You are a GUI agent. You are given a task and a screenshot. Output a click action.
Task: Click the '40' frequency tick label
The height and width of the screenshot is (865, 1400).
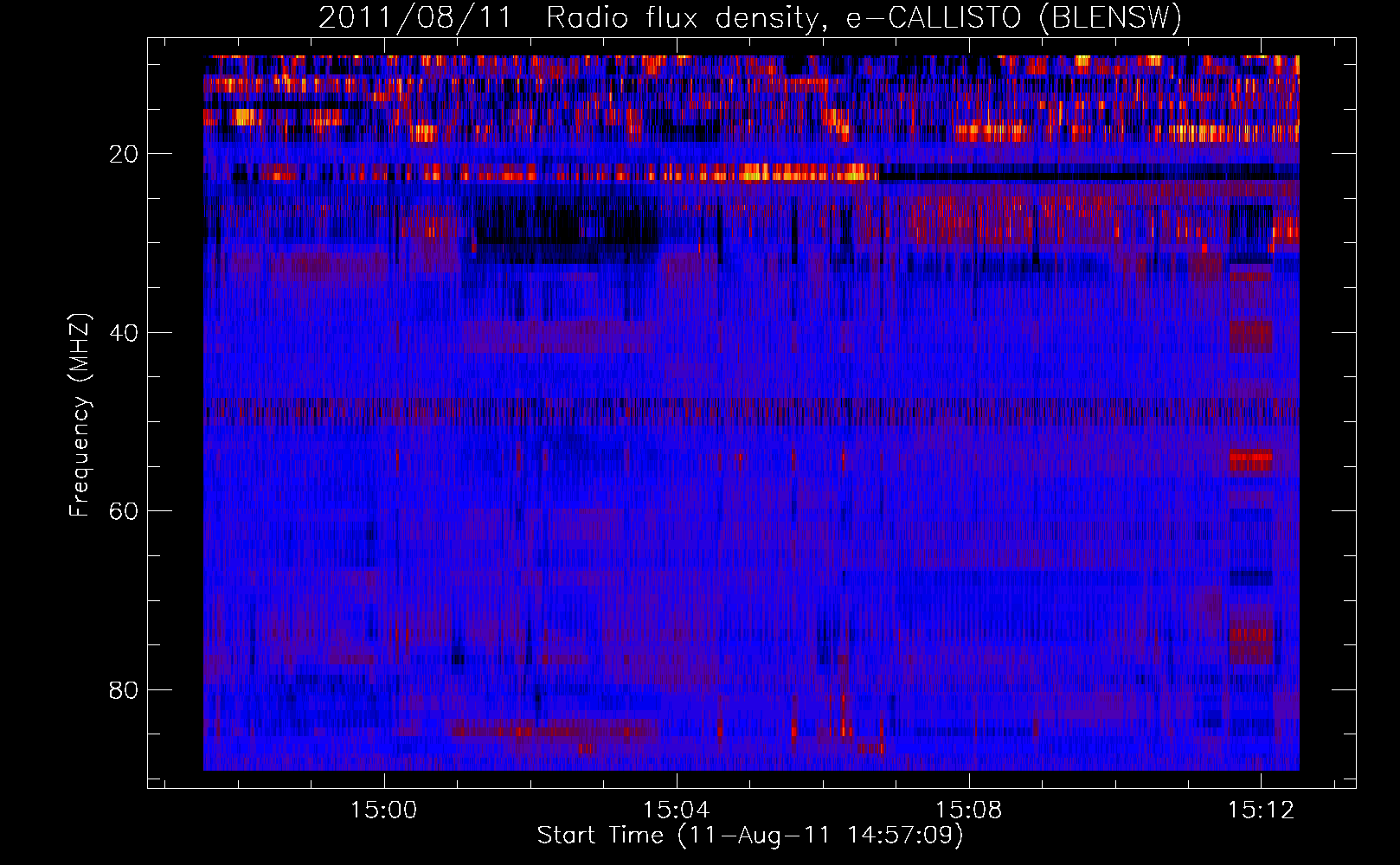(x=124, y=333)
